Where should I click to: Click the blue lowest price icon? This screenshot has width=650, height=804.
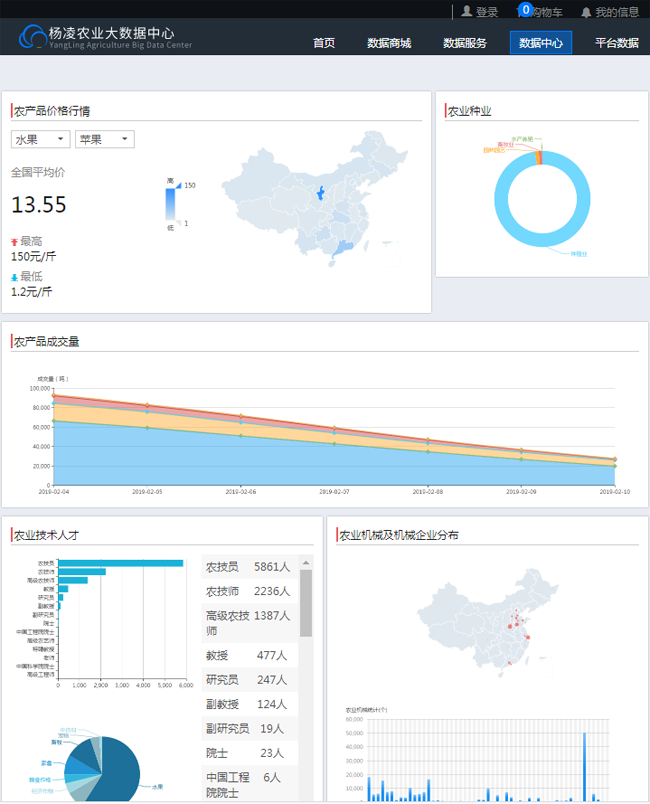(14, 277)
